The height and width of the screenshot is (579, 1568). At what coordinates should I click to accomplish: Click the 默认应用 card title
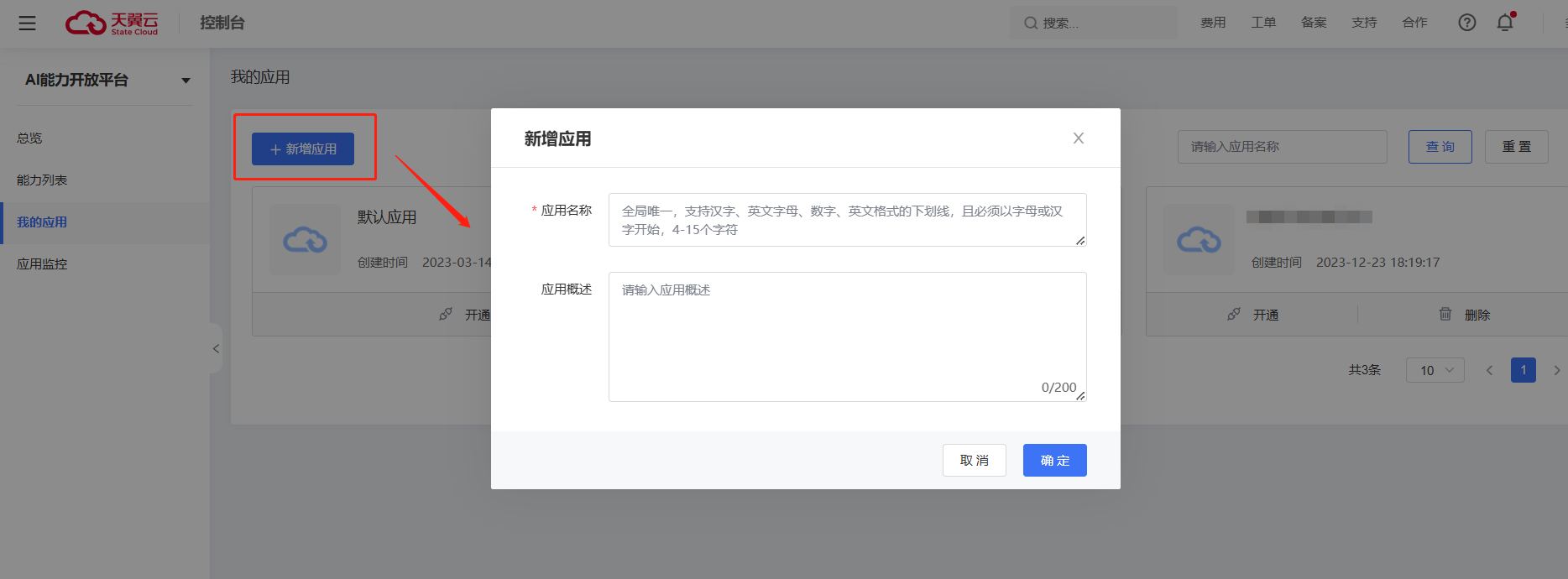(x=387, y=217)
